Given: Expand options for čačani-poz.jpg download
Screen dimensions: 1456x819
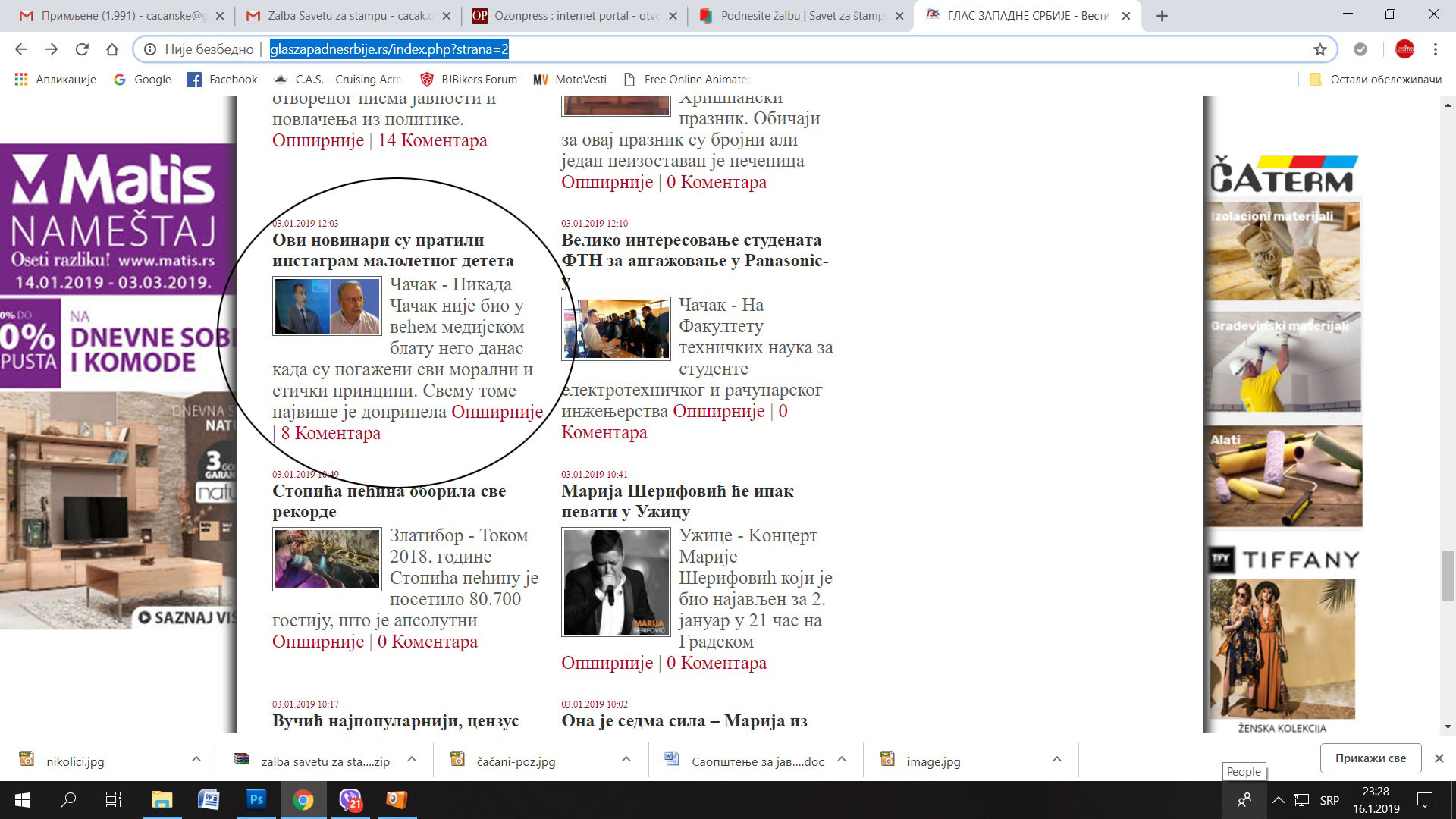Looking at the screenshot, I should [626, 759].
